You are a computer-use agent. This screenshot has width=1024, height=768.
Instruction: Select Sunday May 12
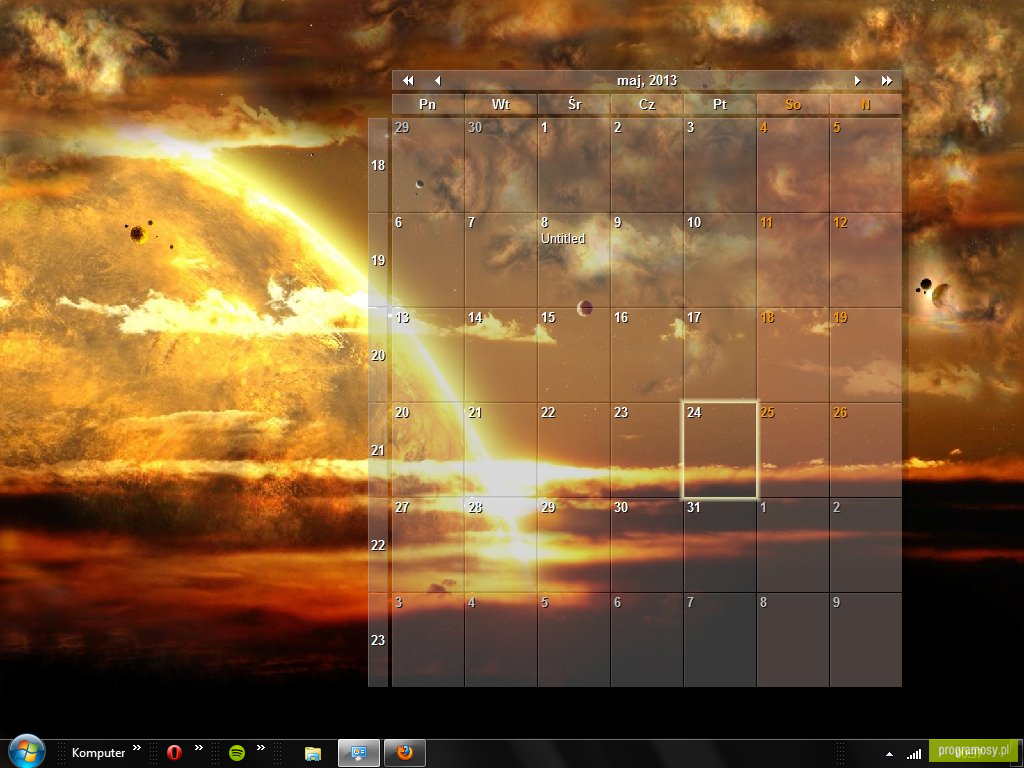(x=865, y=260)
